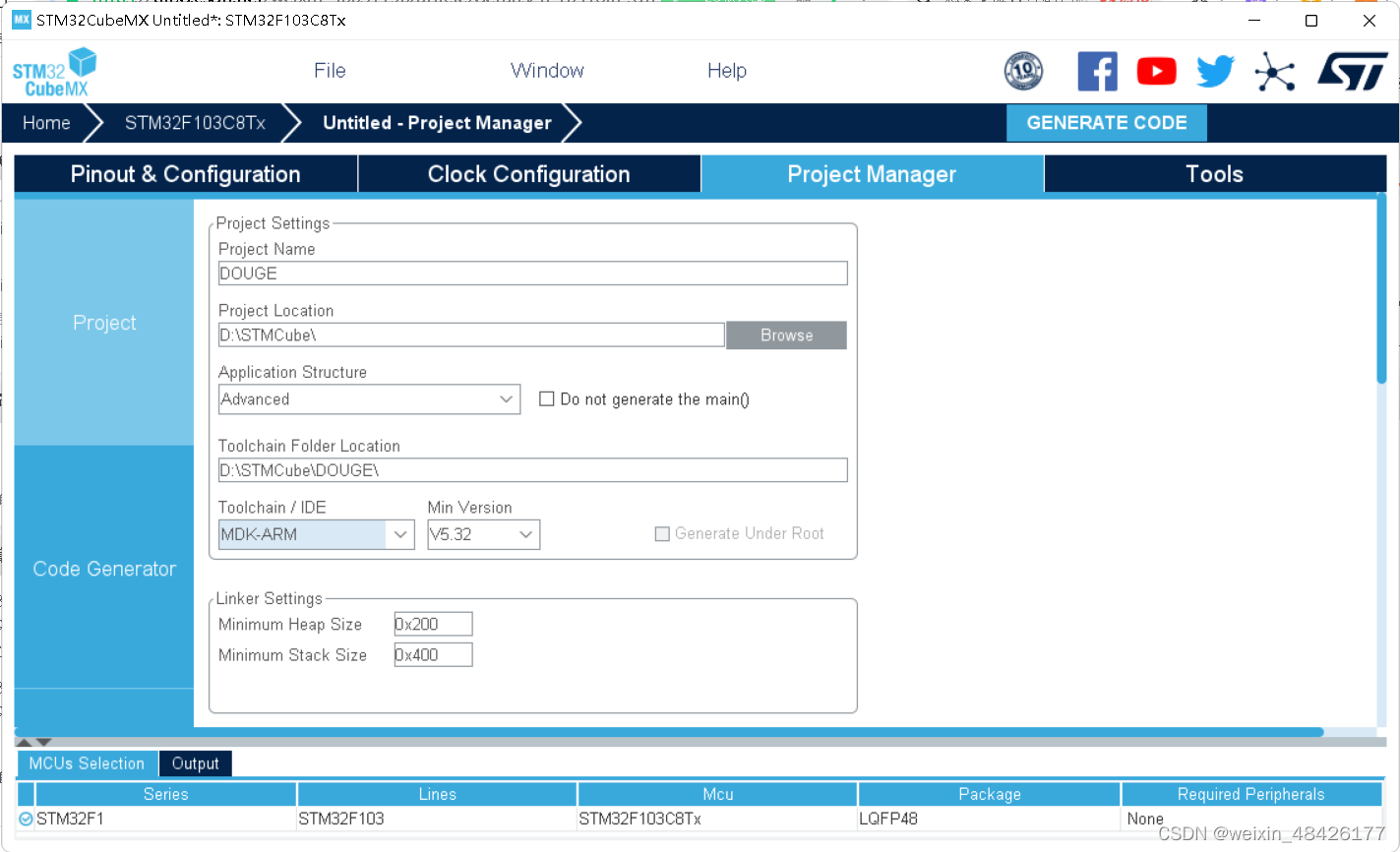Open the Twitter bird icon link
Viewport: 1400px width, 852px height.
[x=1215, y=72]
